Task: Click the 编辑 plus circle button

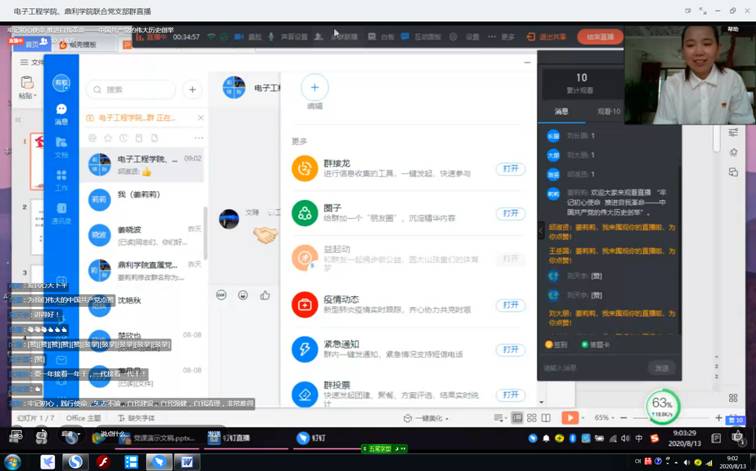Action: pos(315,88)
